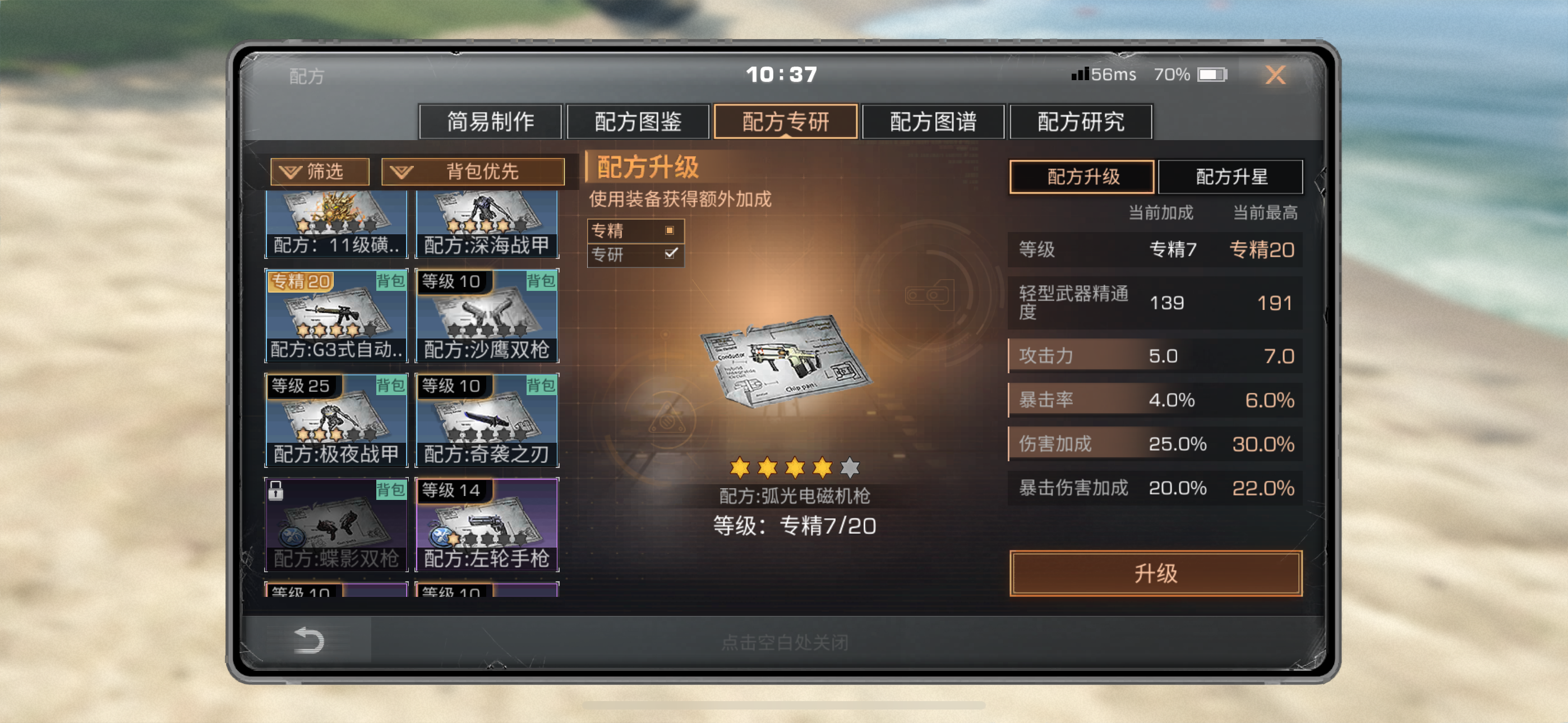Tap the back arrow icon
Image resolution: width=1568 pixels, height=723 pixels.
[308, 640]
